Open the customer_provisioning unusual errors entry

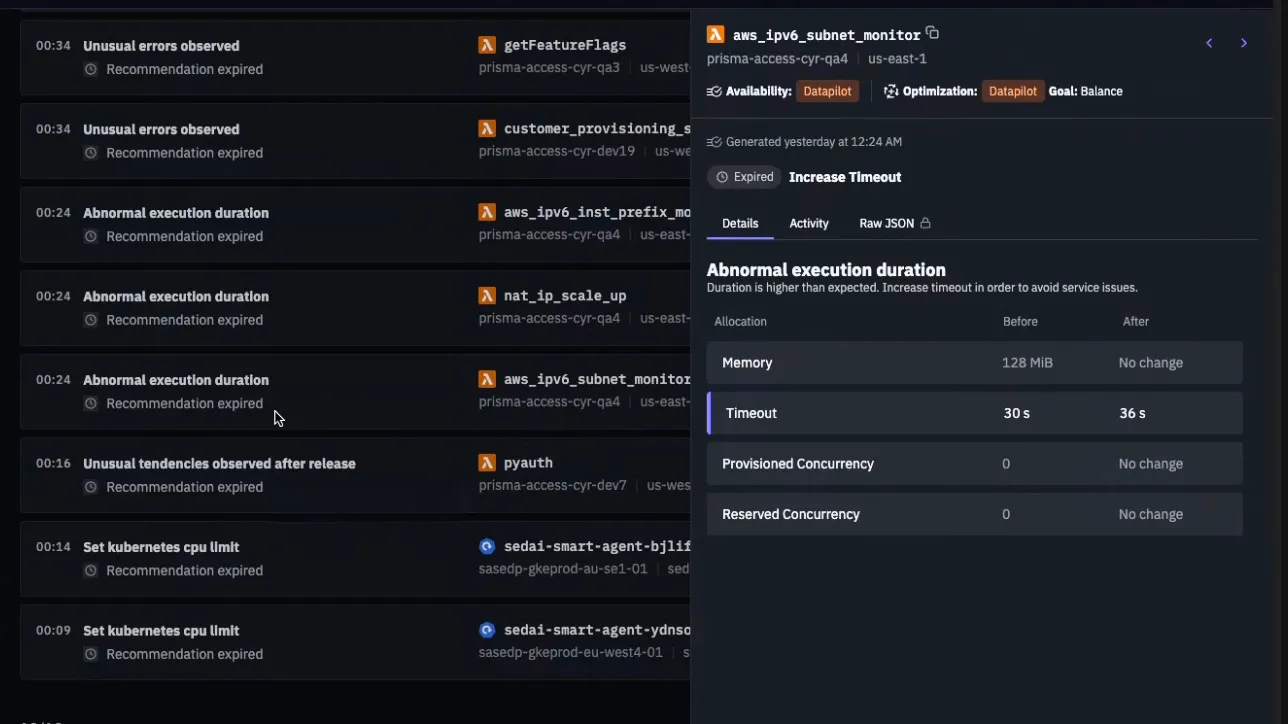click(355, 141)
